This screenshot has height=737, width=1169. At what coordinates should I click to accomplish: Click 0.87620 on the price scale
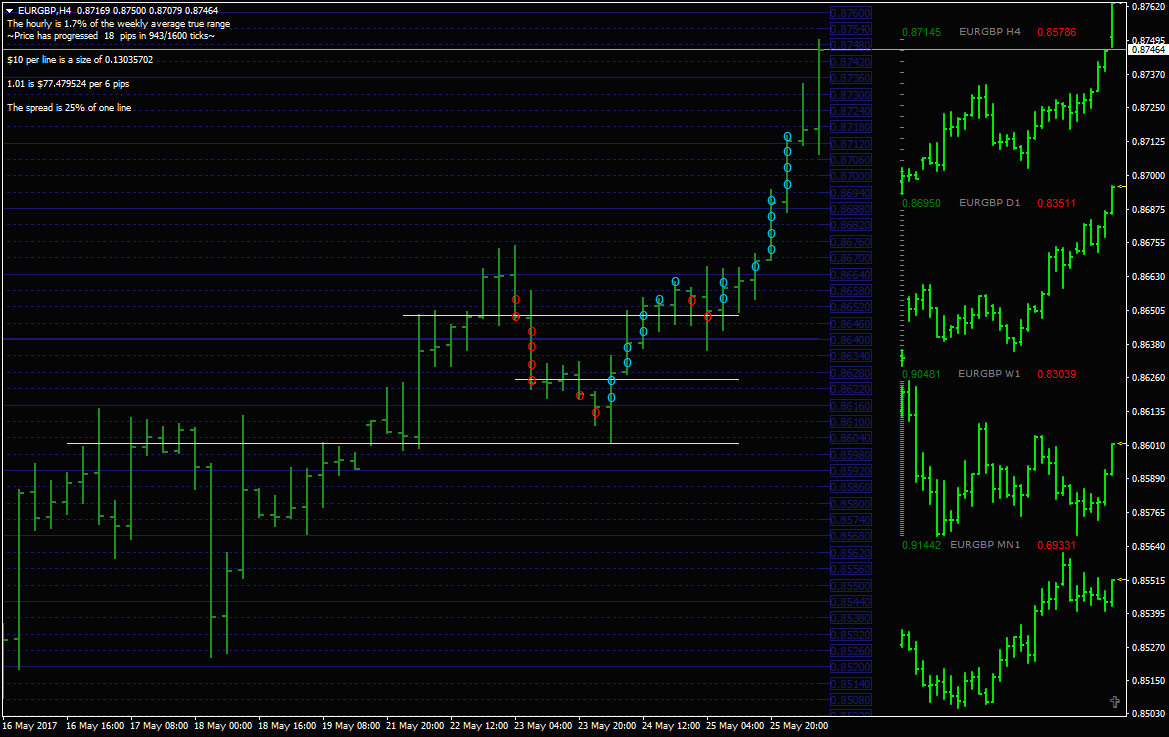coord(1148,6)
